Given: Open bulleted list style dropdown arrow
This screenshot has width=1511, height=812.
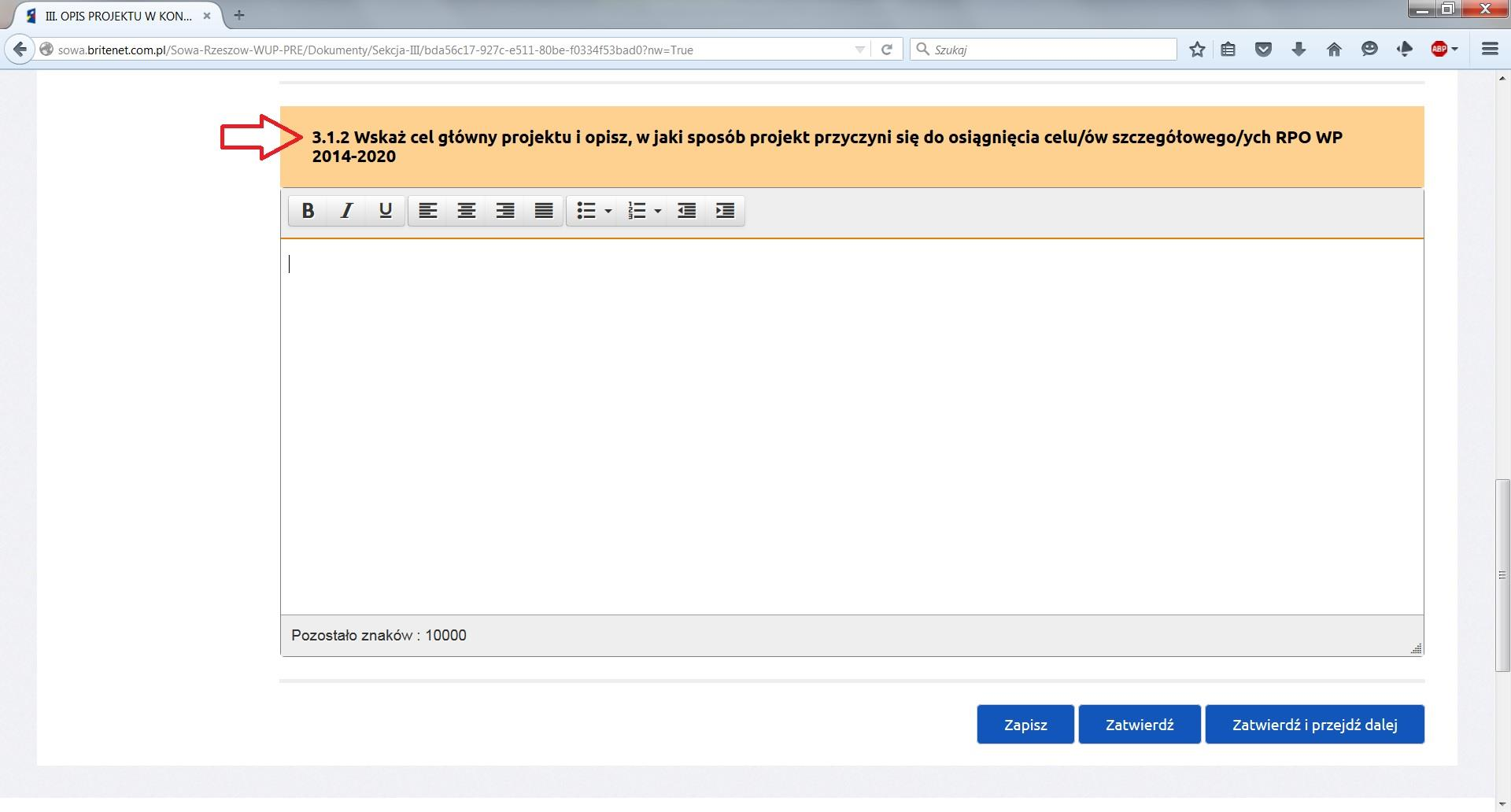Looking at the screenshot, I should coord(608,211).
